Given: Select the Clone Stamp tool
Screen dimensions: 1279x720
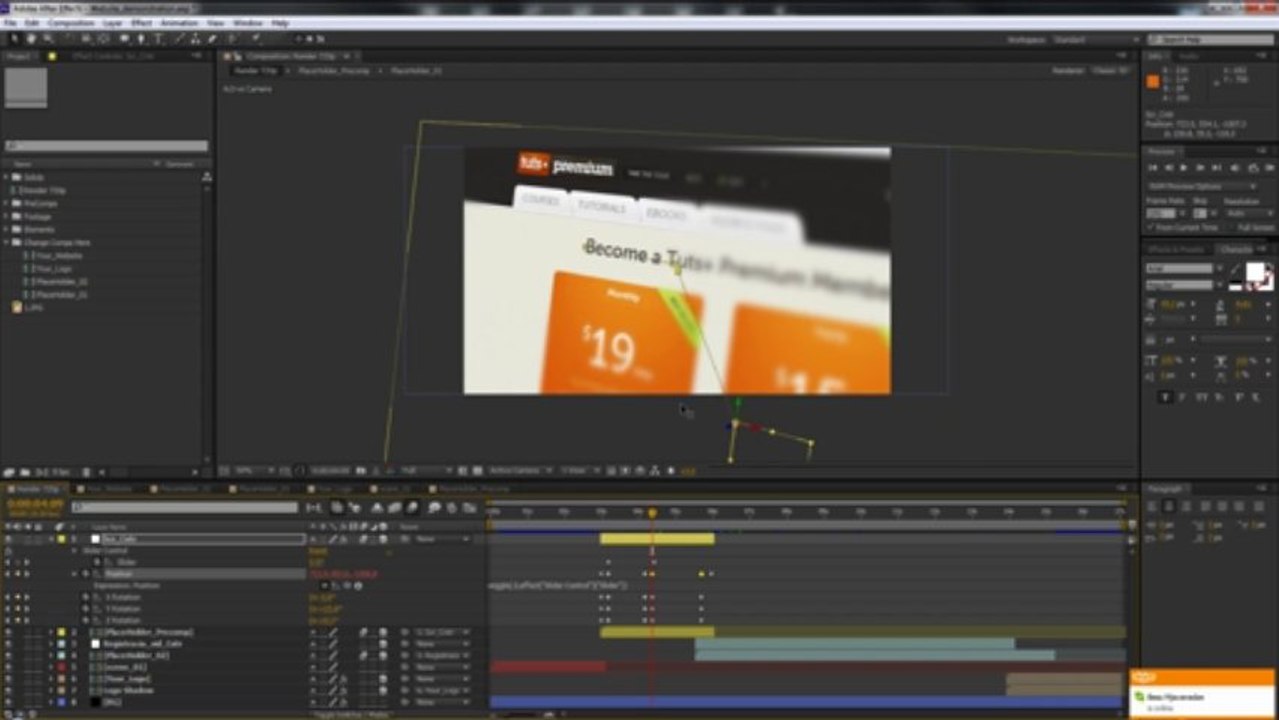Looking at the screenshot, I should (x=195, y=39).
